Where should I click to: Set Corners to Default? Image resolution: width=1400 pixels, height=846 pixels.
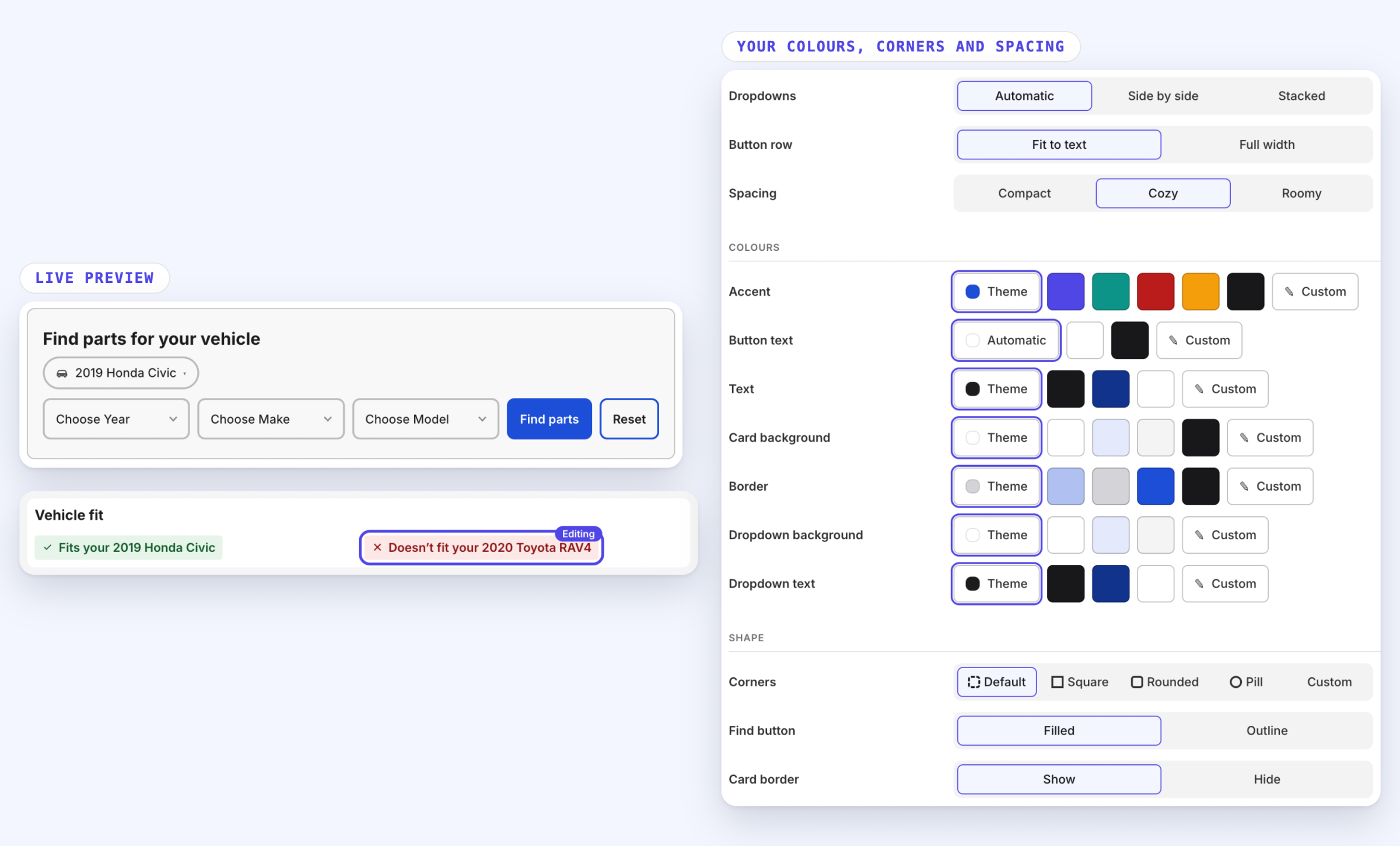996,682
